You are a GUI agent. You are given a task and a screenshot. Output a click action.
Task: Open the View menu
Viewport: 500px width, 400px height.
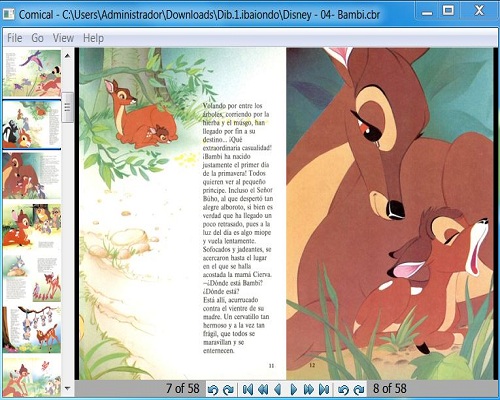click(63, 38)
